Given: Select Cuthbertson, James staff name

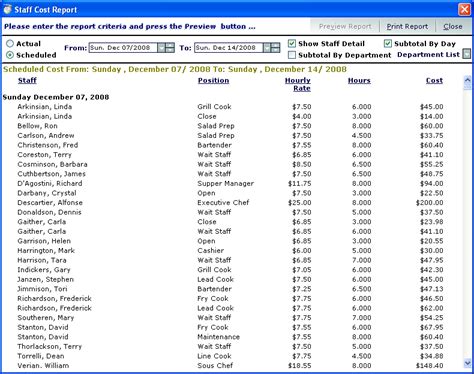Looking at the screenshot, I should click(x=51, y=174).
